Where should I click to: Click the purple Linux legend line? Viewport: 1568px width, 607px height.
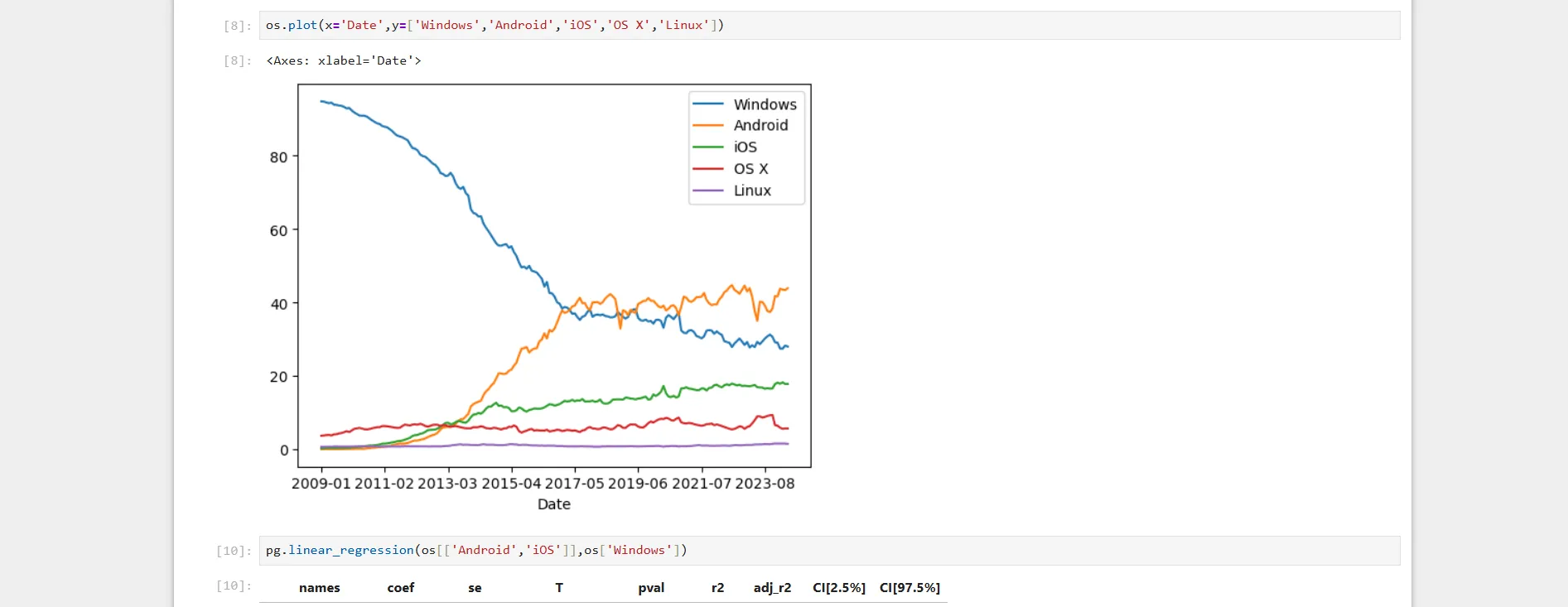click(708, 190)
